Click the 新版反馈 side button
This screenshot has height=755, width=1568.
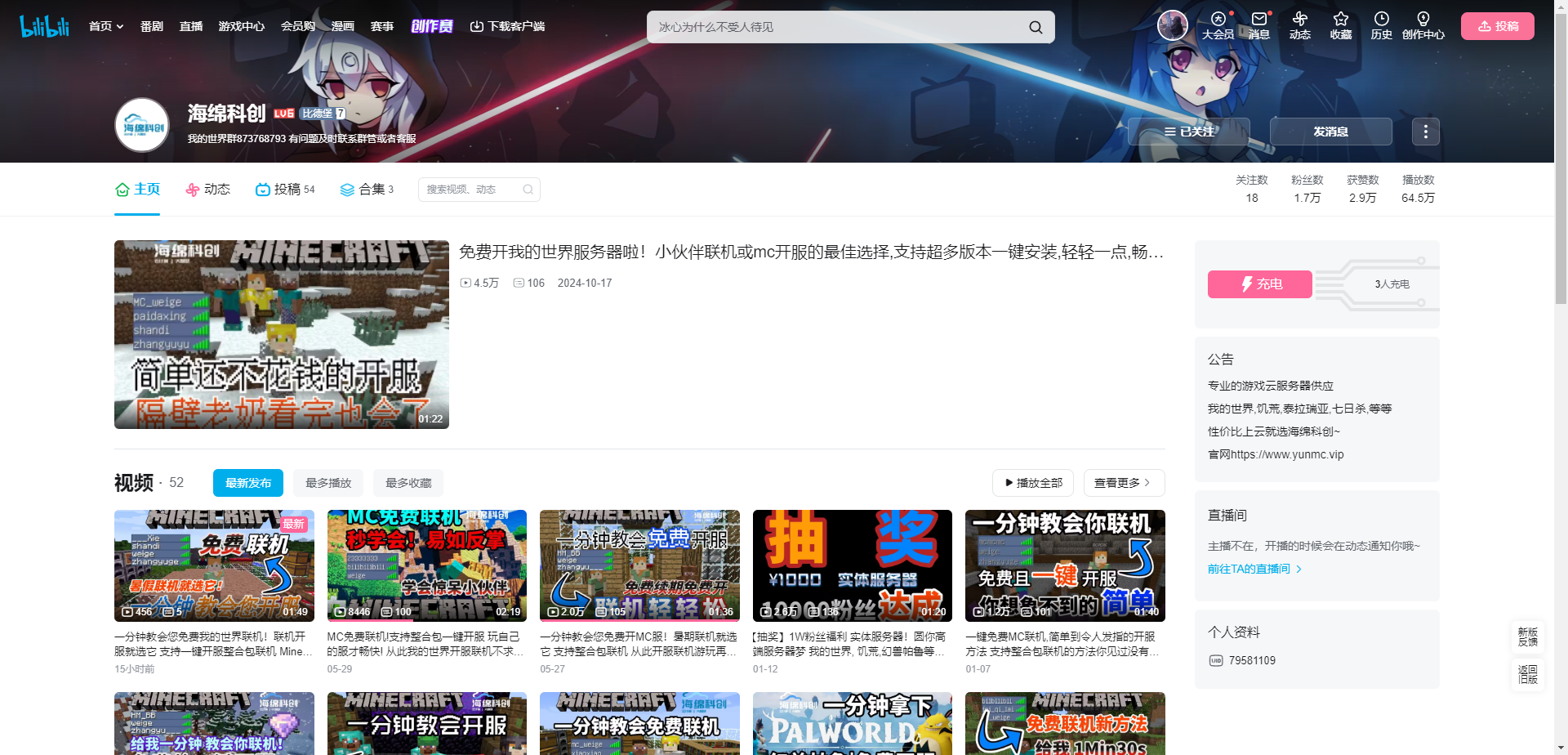(x=1527, y=637)
